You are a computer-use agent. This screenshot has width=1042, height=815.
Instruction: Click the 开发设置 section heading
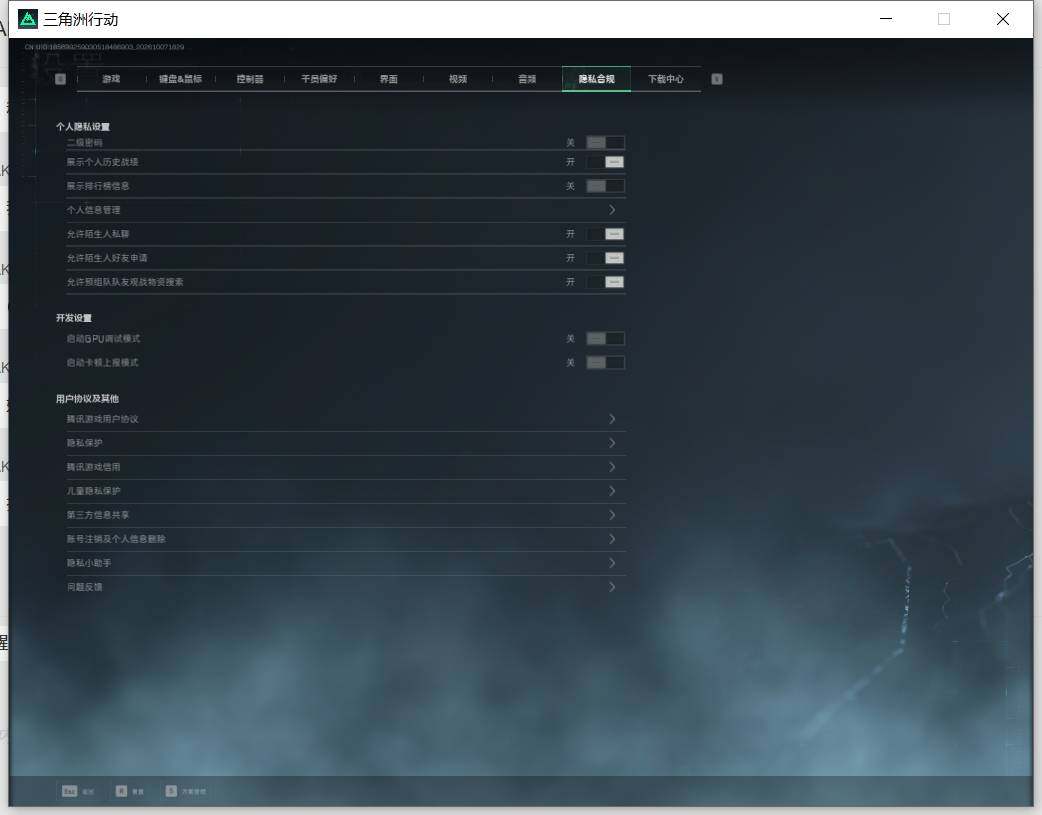click(x=74, y=318)
